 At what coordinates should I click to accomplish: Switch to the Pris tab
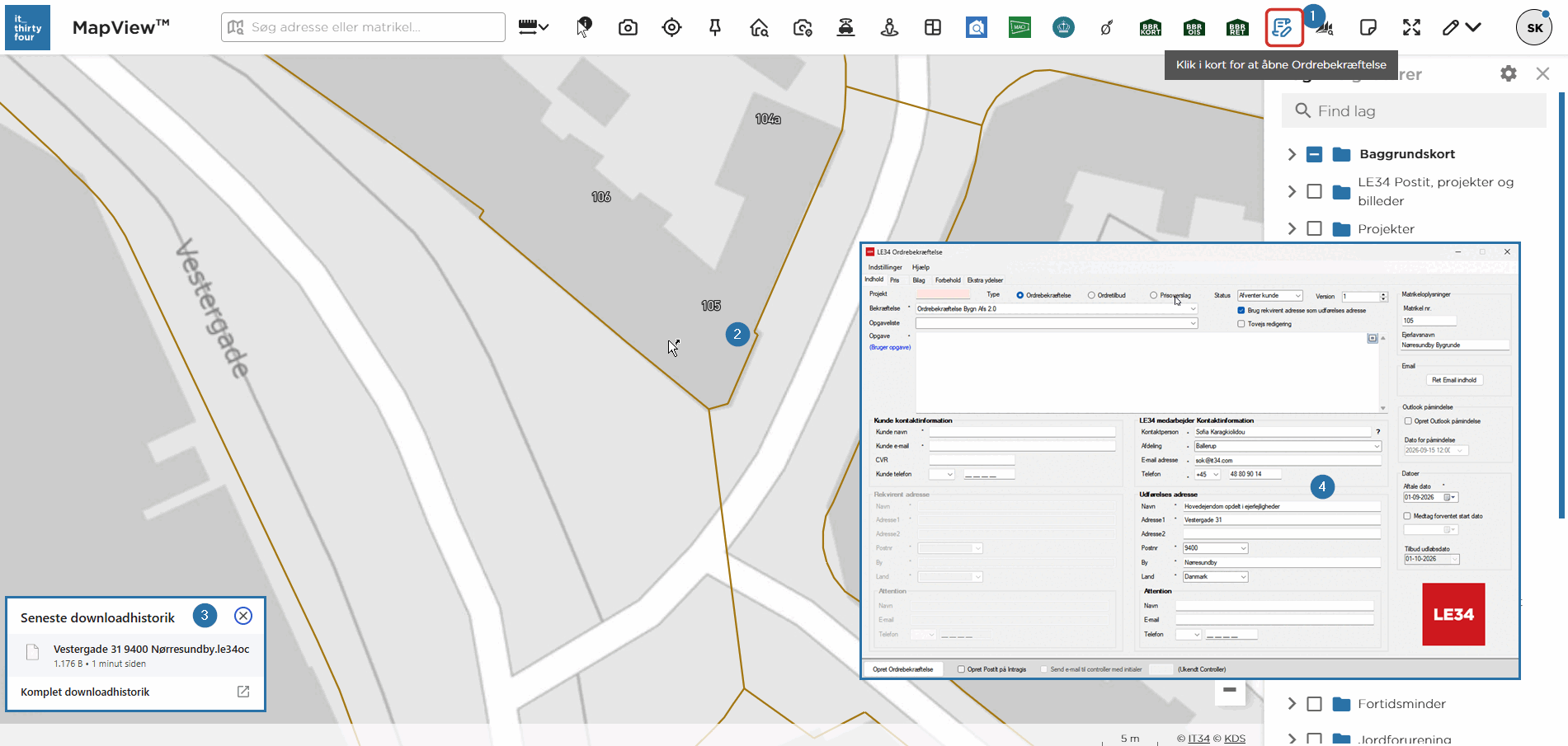pyautogui.click(x=894, y=280)
